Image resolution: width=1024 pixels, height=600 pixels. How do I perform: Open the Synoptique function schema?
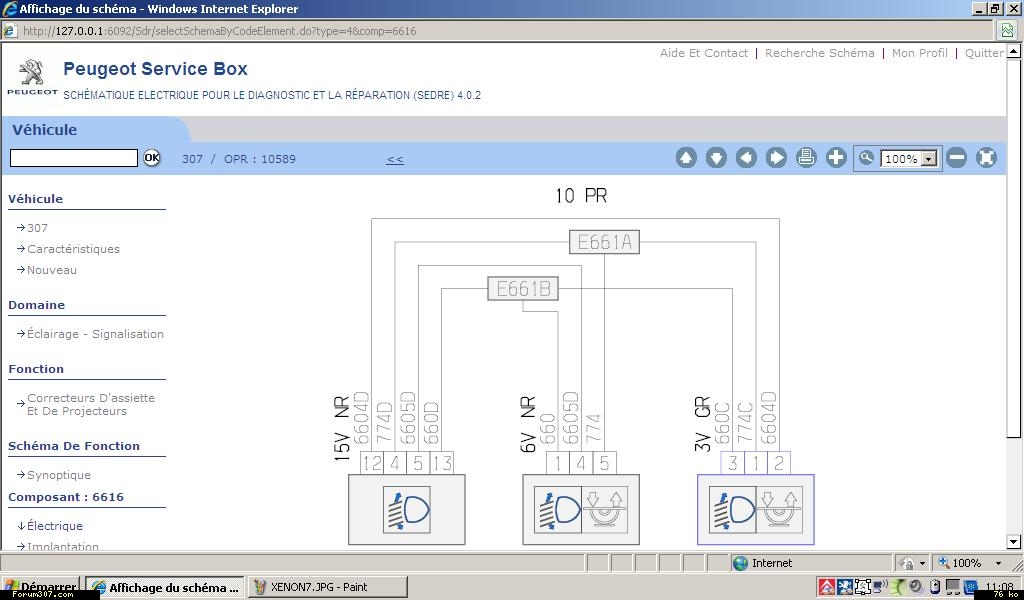click(x=59, y=475)
